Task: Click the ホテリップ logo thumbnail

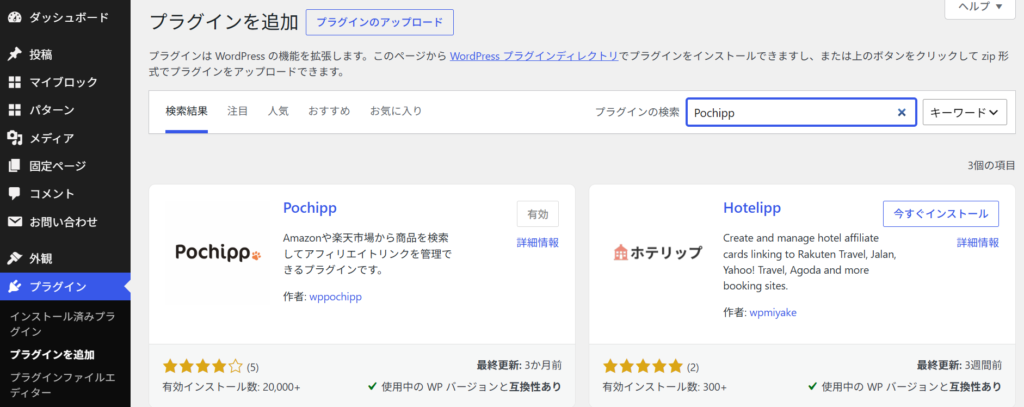Action: (658, 252)
